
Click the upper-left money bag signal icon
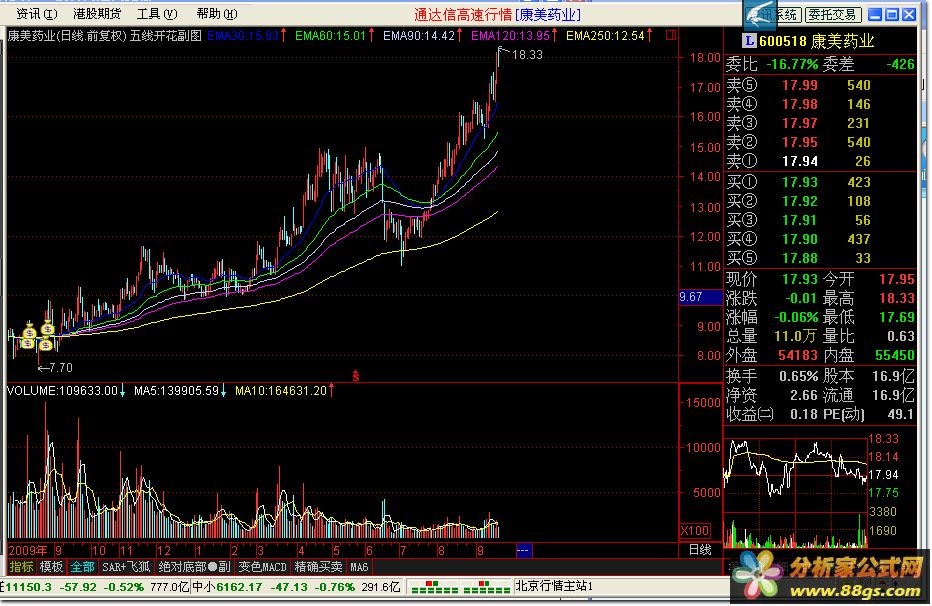point(29,330)
